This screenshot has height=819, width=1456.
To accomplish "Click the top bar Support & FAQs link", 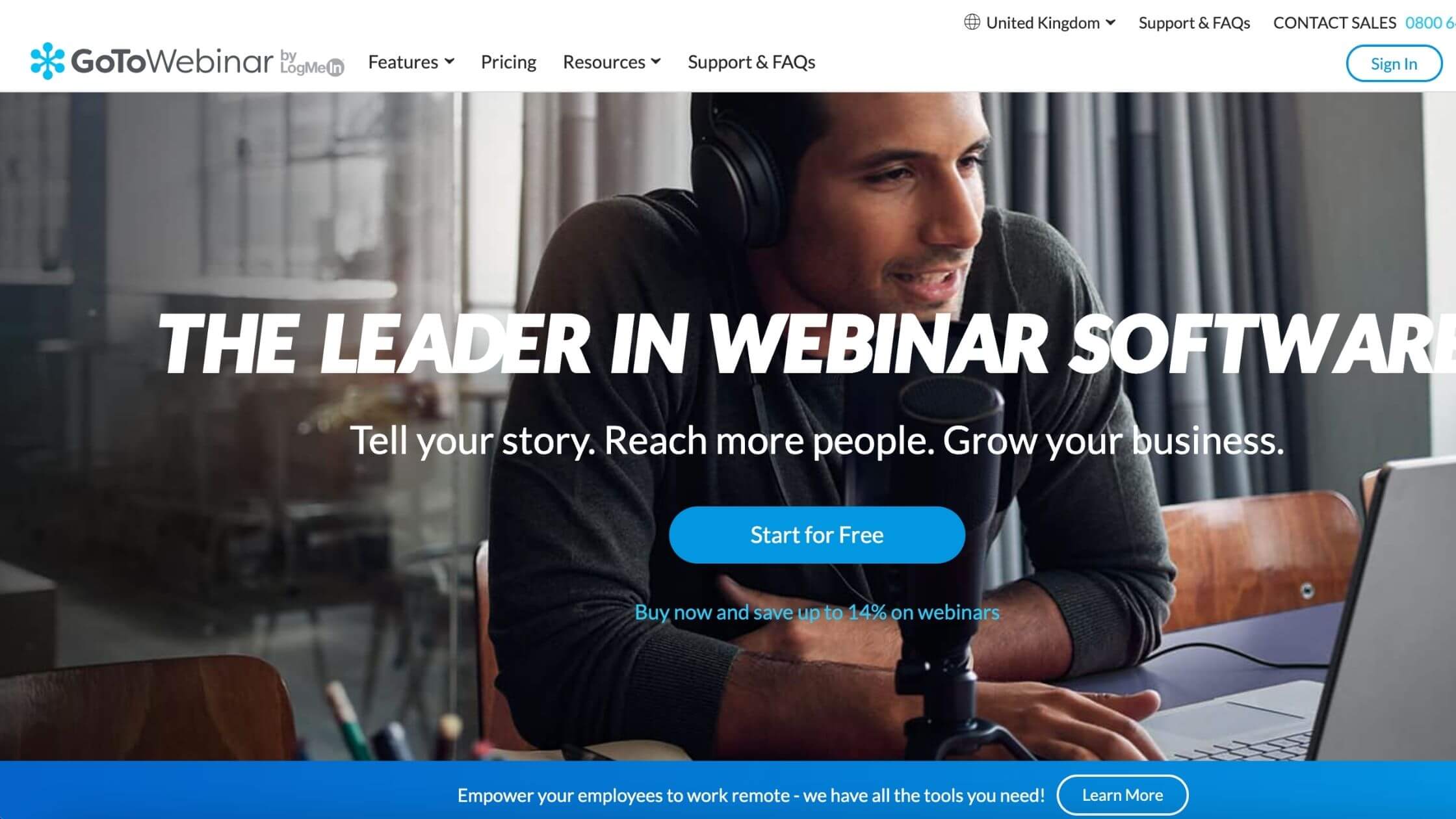I will [x=1194, y=23].
